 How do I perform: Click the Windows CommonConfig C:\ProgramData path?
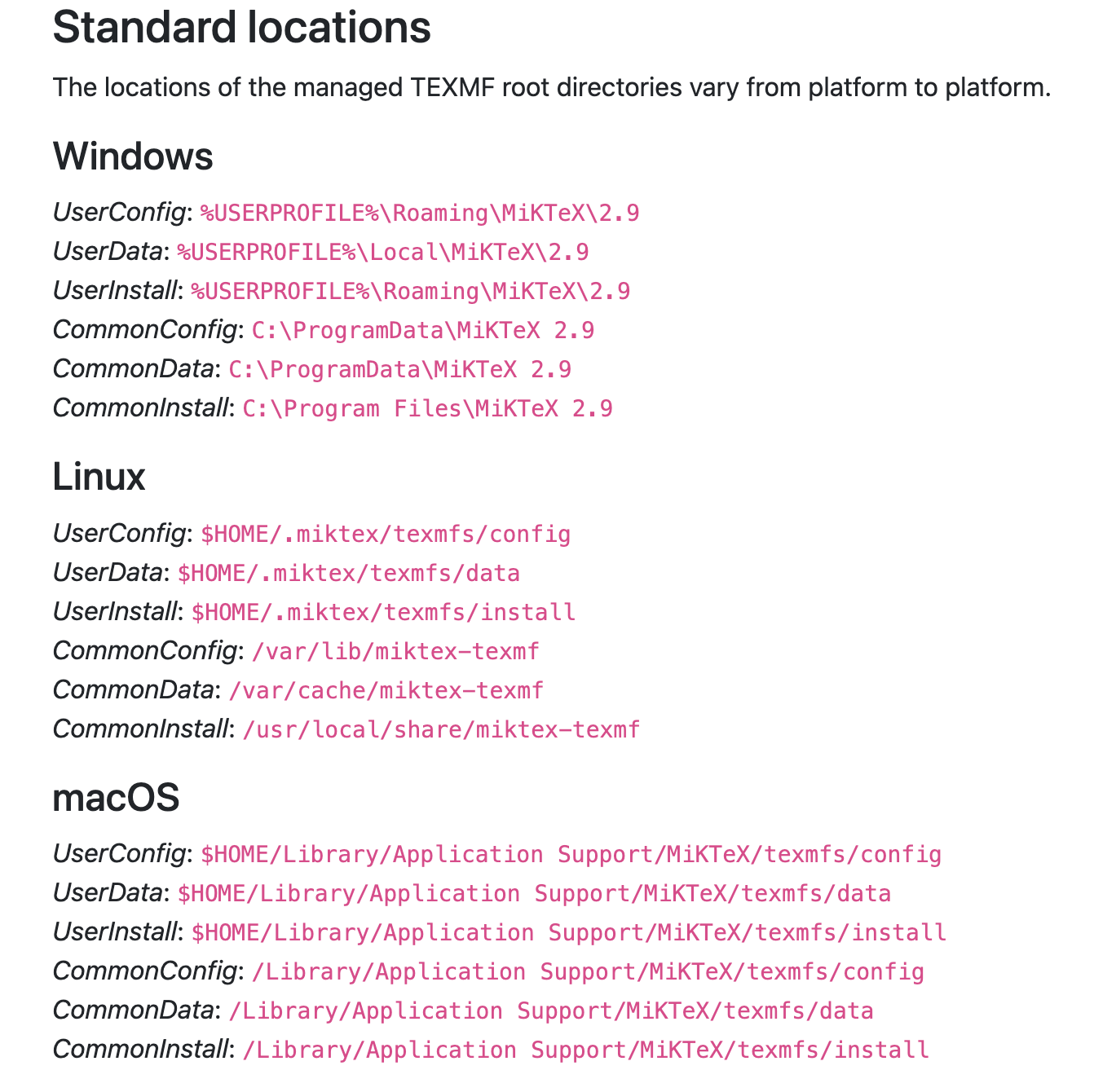point(423,331)
